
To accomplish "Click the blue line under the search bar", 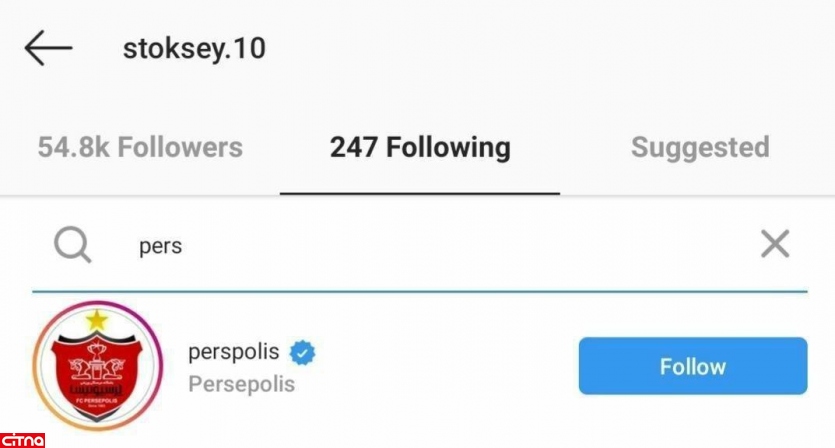I will click(x=420, y=291).
